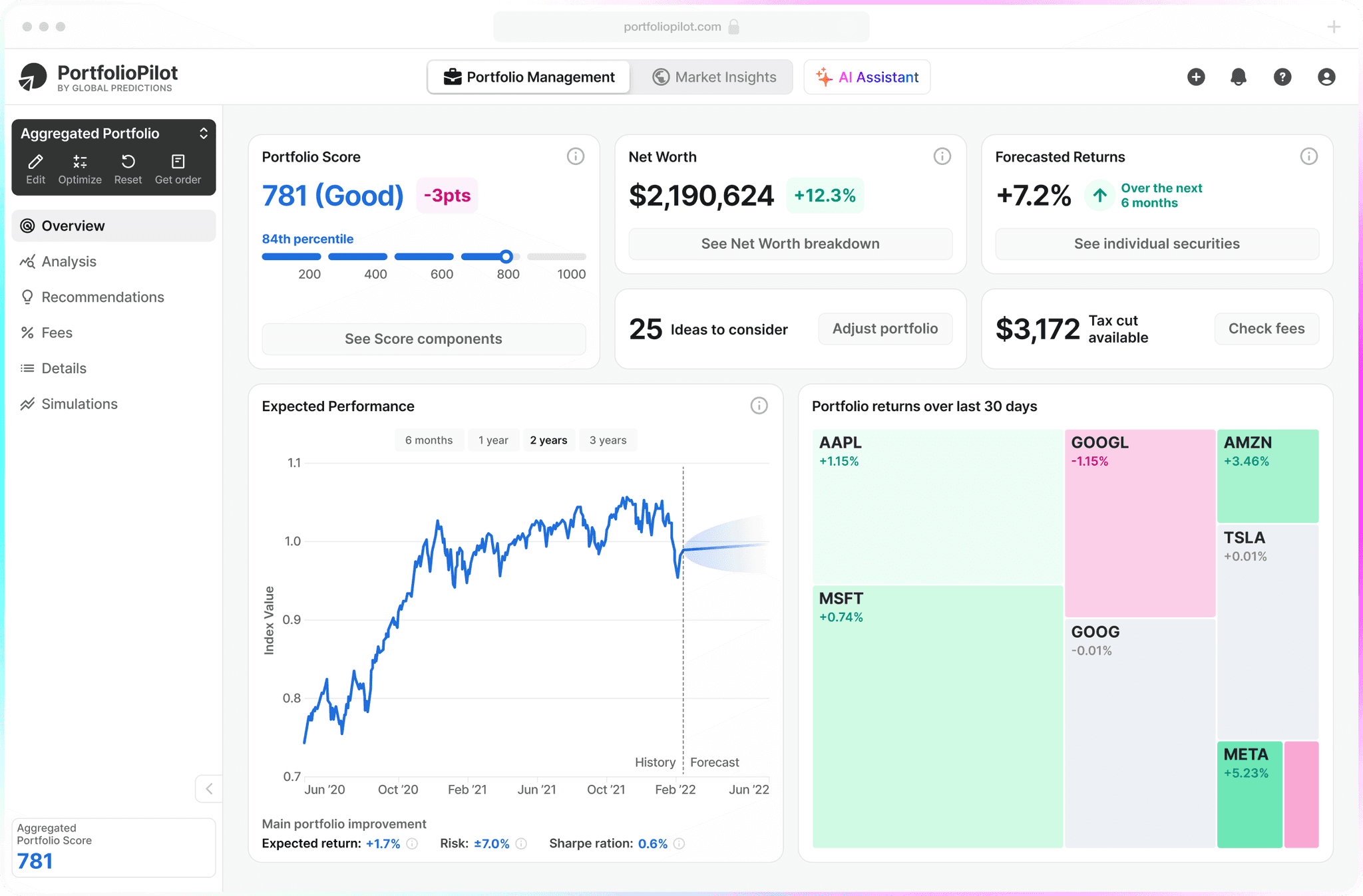The image size is (1363, 896).
Task: Click the -3pts score change badge
Action: pyautogui.click(x=447, y=196)
